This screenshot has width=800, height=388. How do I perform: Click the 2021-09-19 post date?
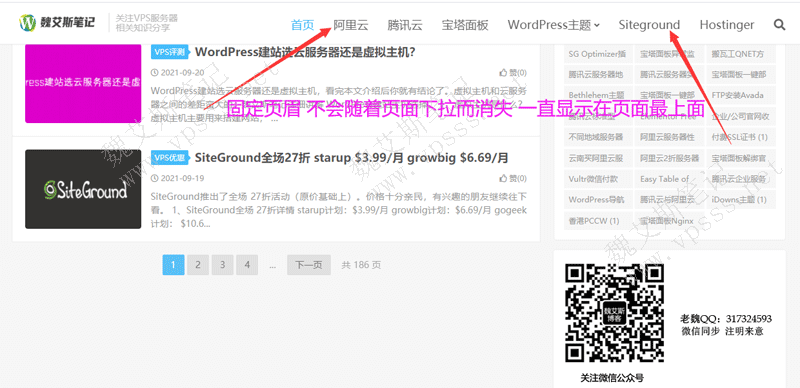(x=178, y=178)
